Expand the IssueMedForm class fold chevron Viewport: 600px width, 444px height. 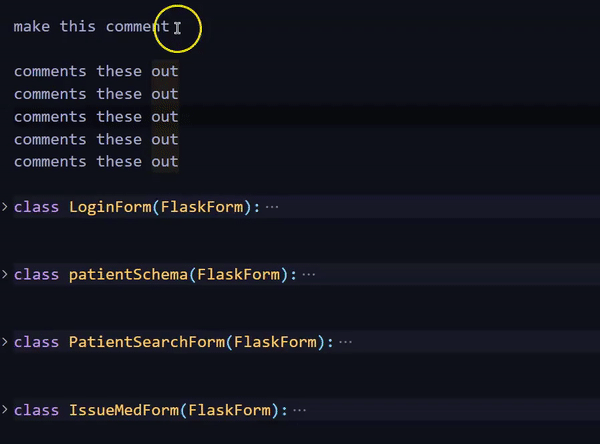(x=5, y=410)
